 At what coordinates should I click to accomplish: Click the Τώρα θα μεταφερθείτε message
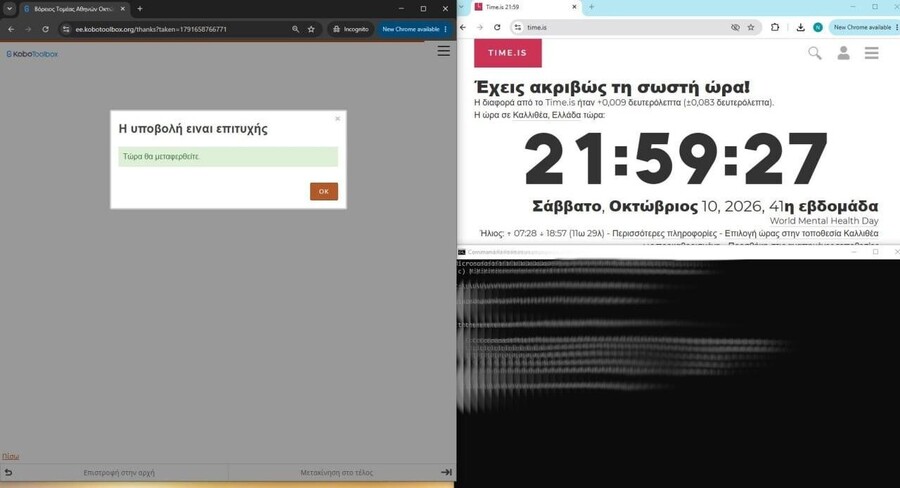point(228,156)
